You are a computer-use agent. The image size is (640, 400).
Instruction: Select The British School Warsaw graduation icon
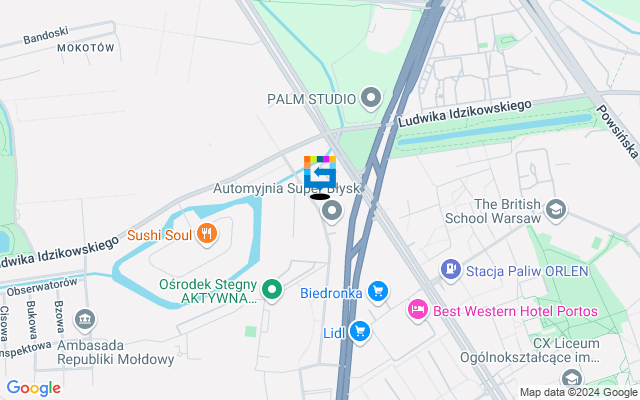coord(556,210)
